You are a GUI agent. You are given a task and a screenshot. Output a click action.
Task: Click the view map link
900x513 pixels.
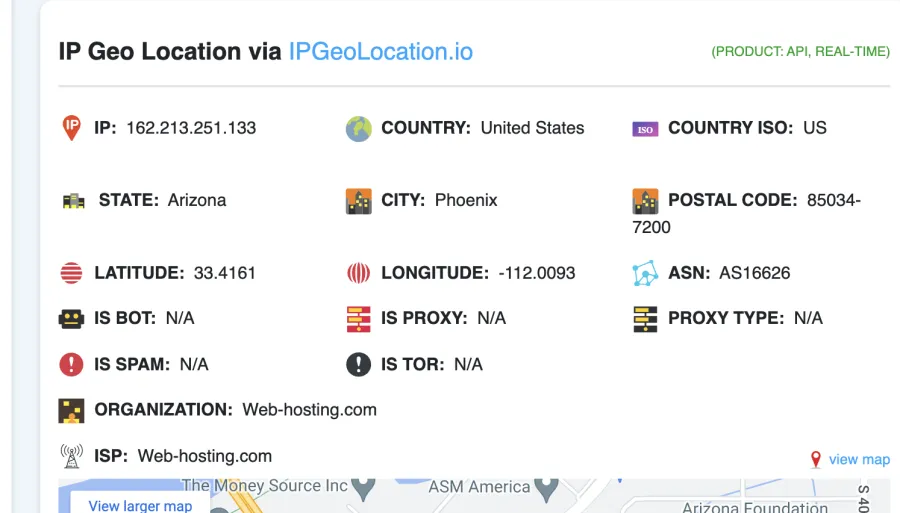pos(859,459)
